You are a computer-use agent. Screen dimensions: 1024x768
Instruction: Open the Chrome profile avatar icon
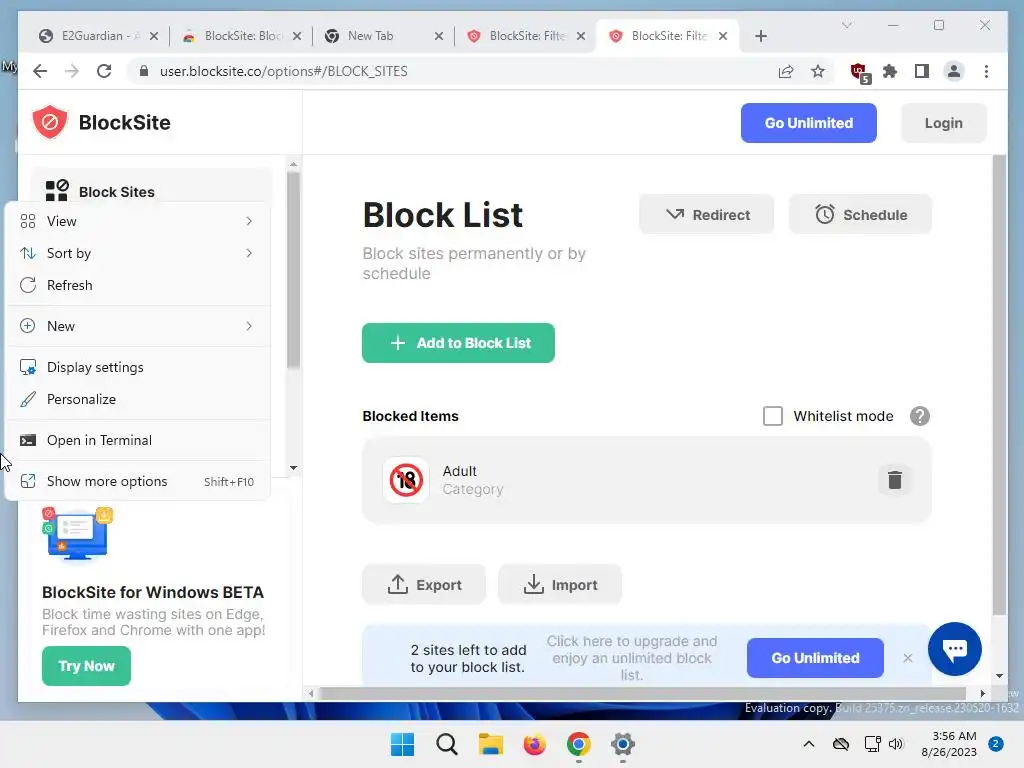953,71
